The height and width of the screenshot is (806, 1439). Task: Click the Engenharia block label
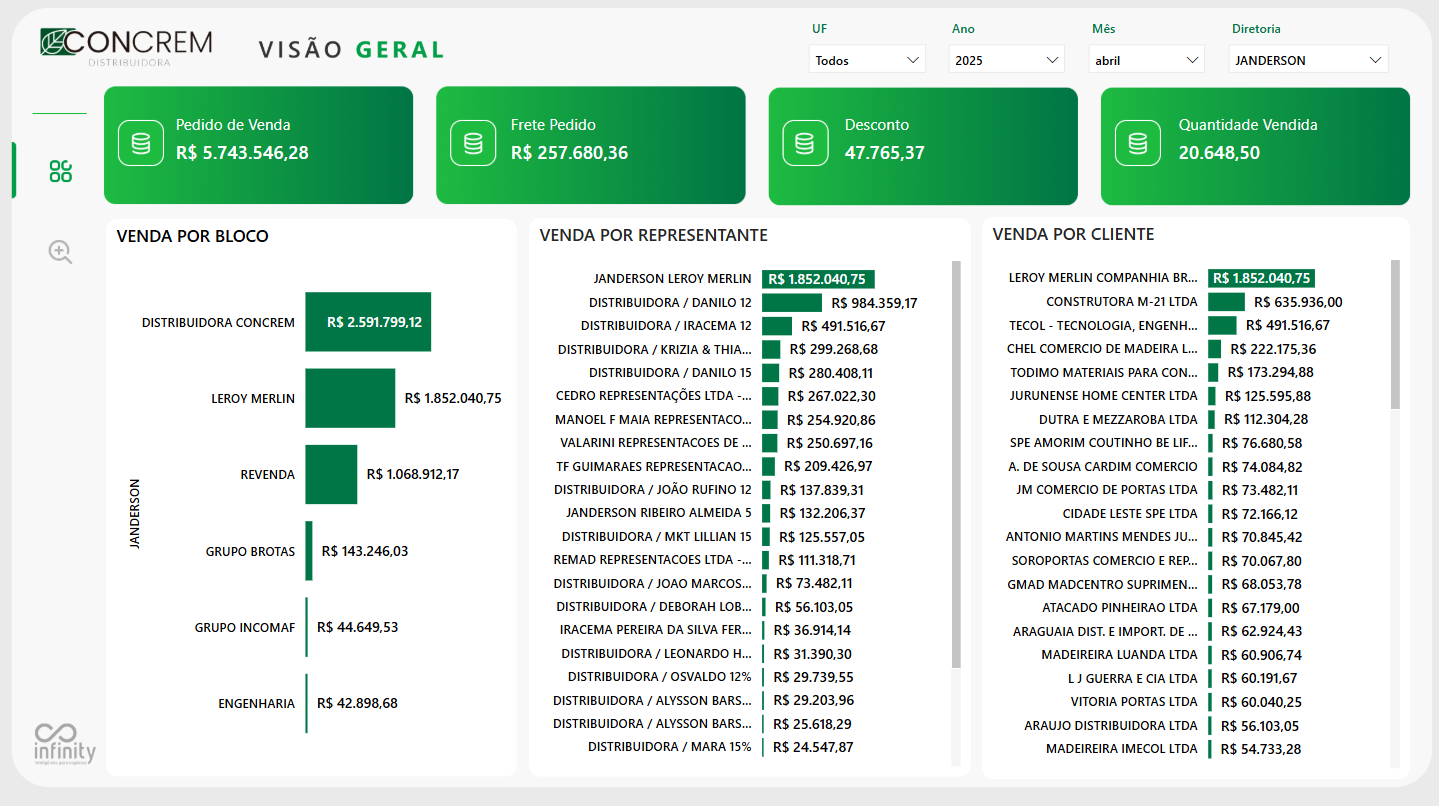257,703
